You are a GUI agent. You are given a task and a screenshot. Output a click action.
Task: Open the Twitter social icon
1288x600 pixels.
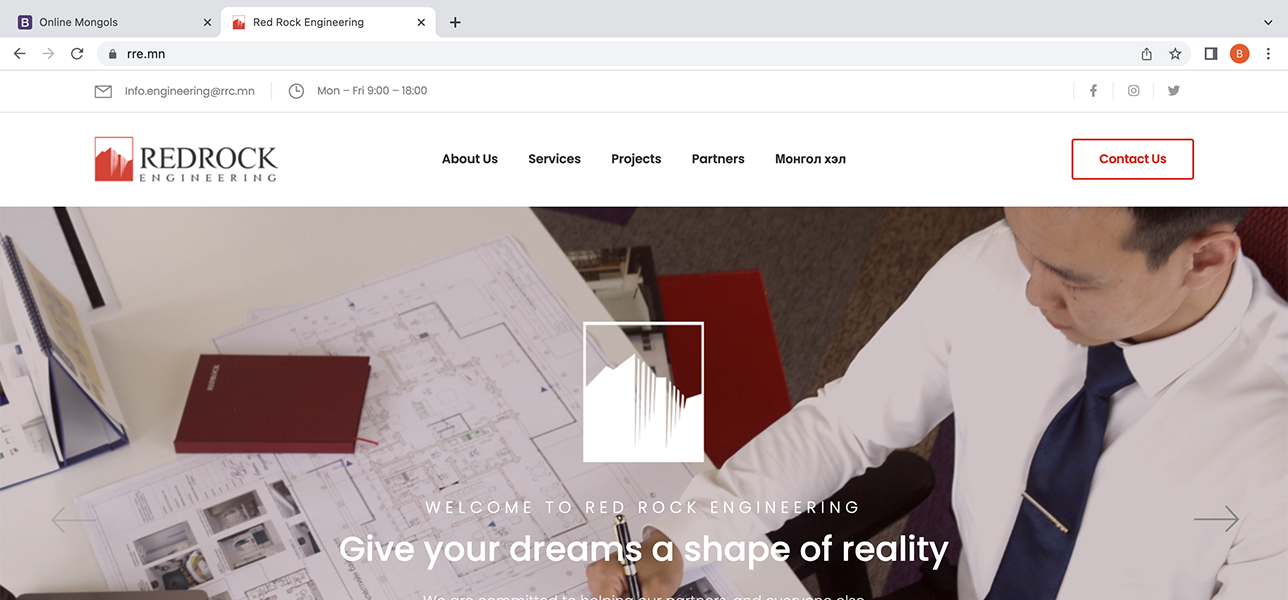coord(1174,91)
